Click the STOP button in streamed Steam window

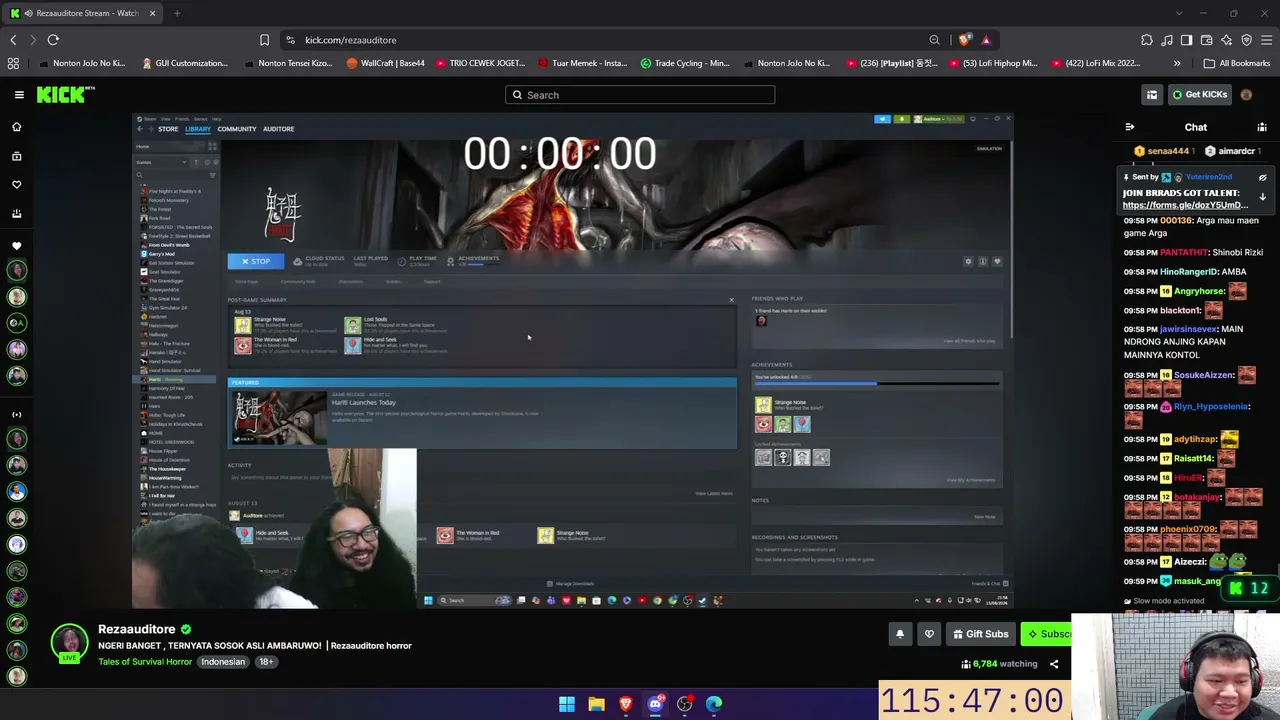pos(256,261)
